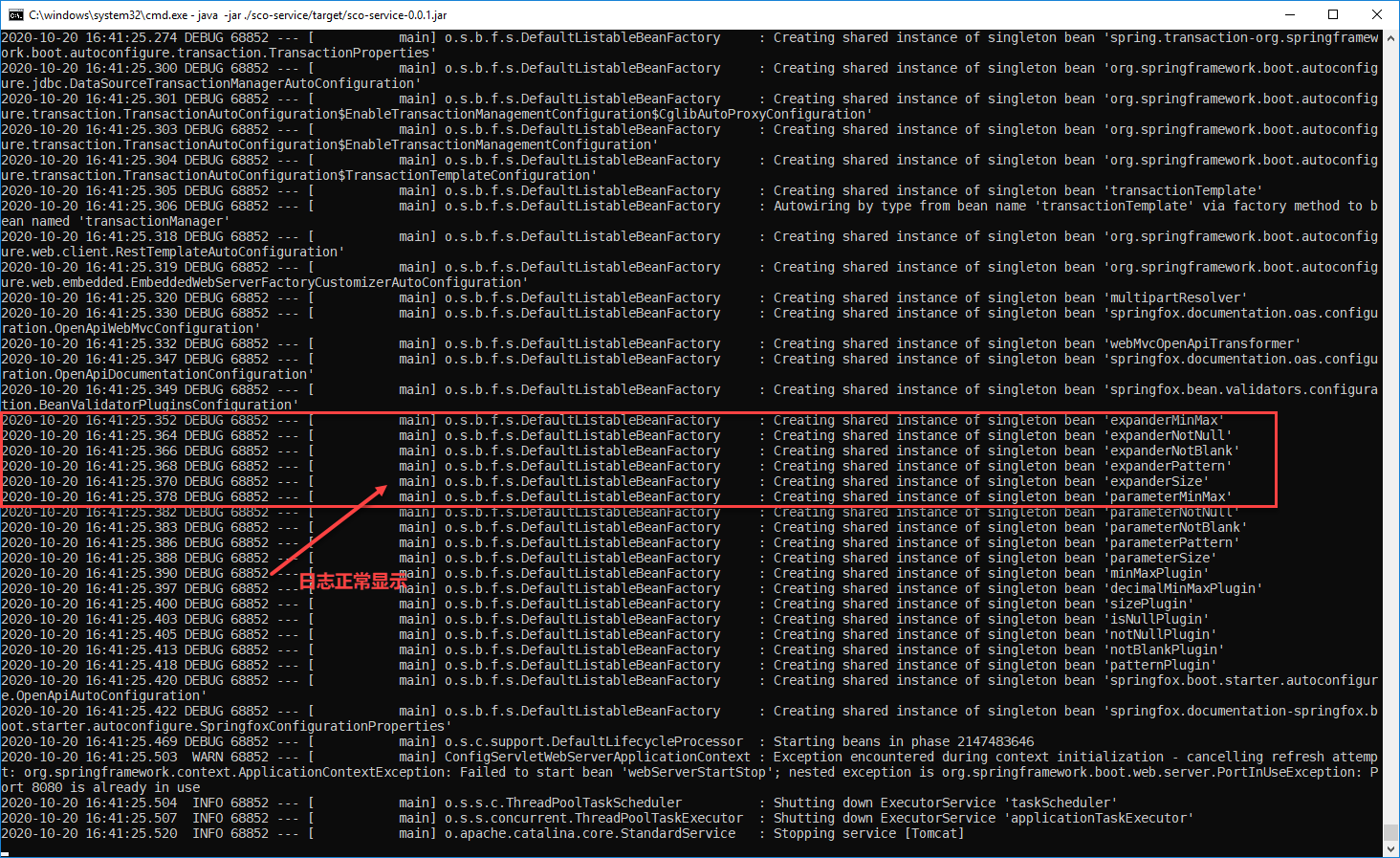Click the text "Shutting down ExecutorService 'taskScheduler'"
1400x858 pixels.
946,803
